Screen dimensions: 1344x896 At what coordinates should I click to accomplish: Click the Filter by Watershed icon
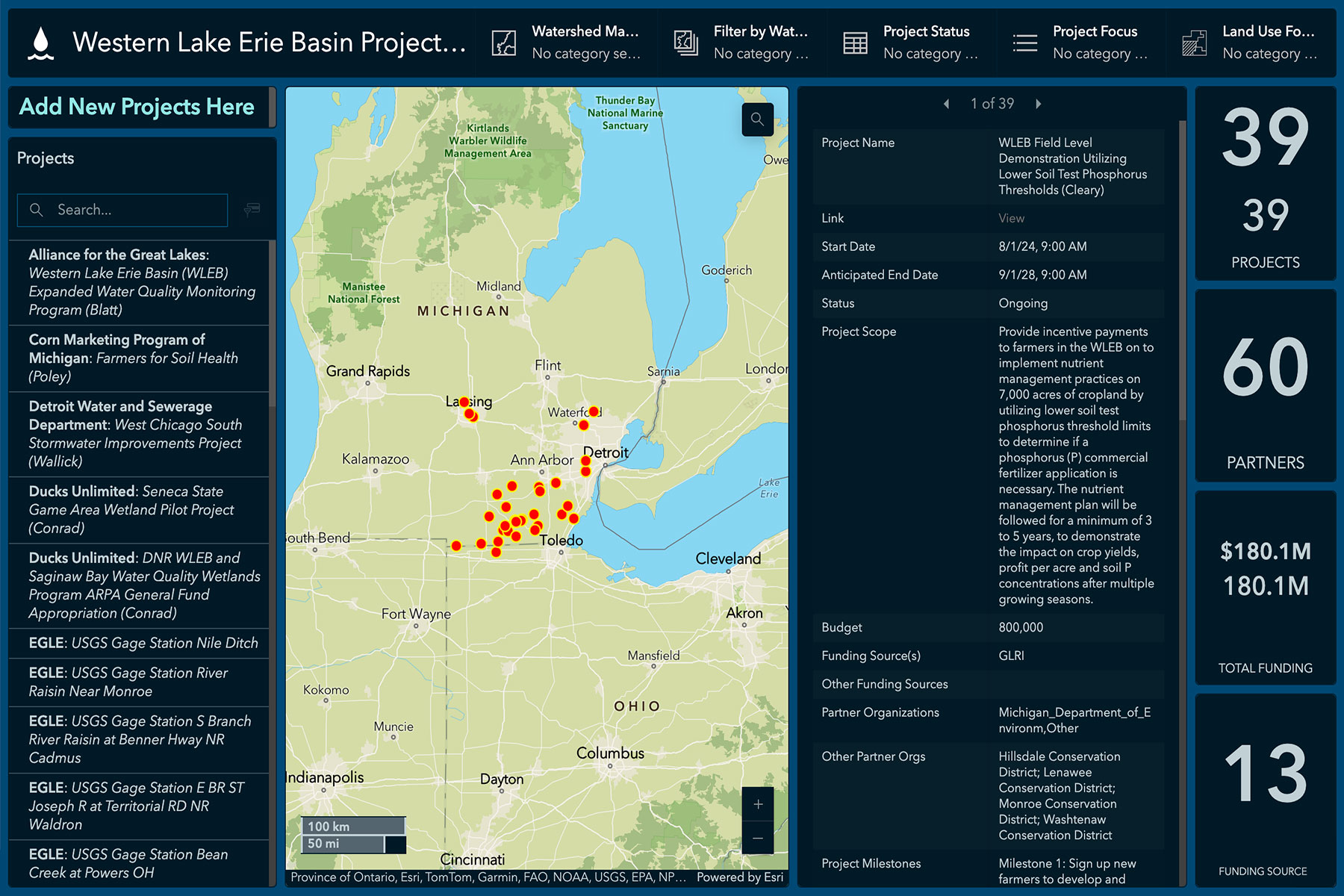[686, 43]
